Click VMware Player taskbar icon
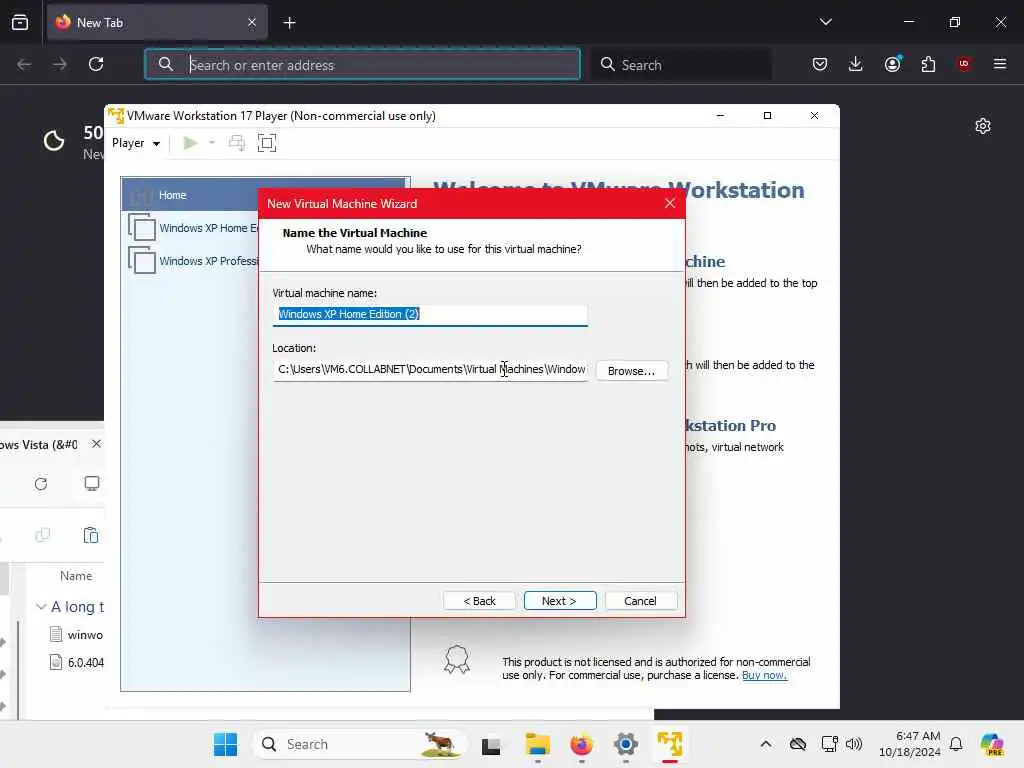 click(x=670, y=744)
